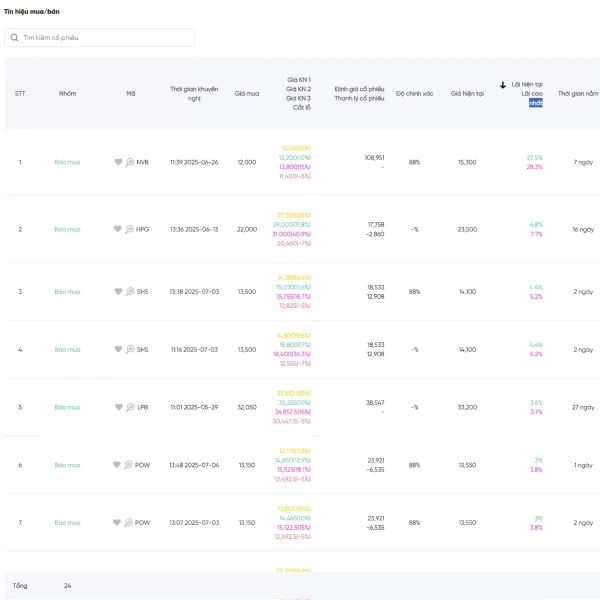
Task: Select the time cell 11:01 2025-05-29
Action: point(194,407)
